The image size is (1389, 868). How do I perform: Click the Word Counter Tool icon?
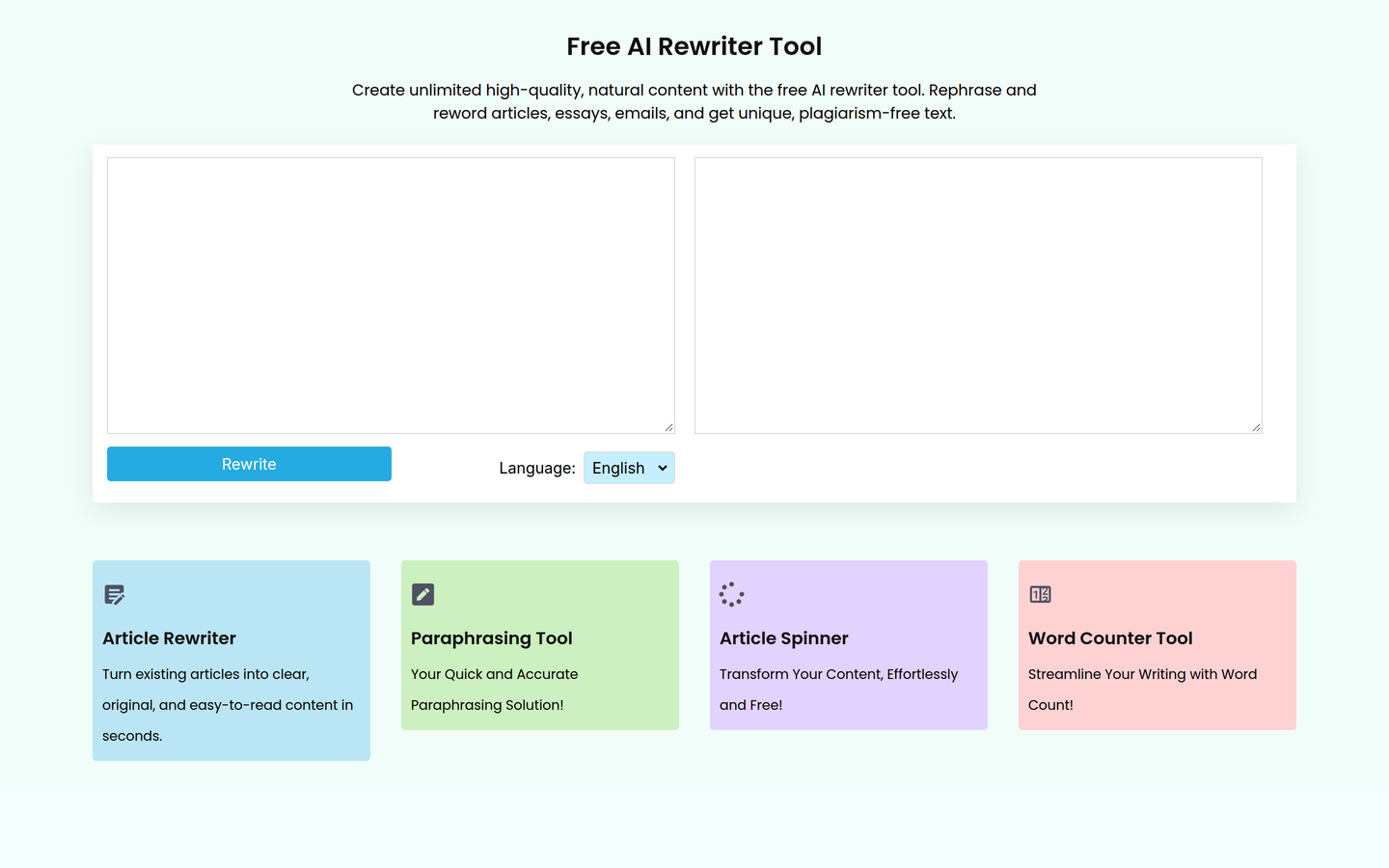(x=1040, y=594)
